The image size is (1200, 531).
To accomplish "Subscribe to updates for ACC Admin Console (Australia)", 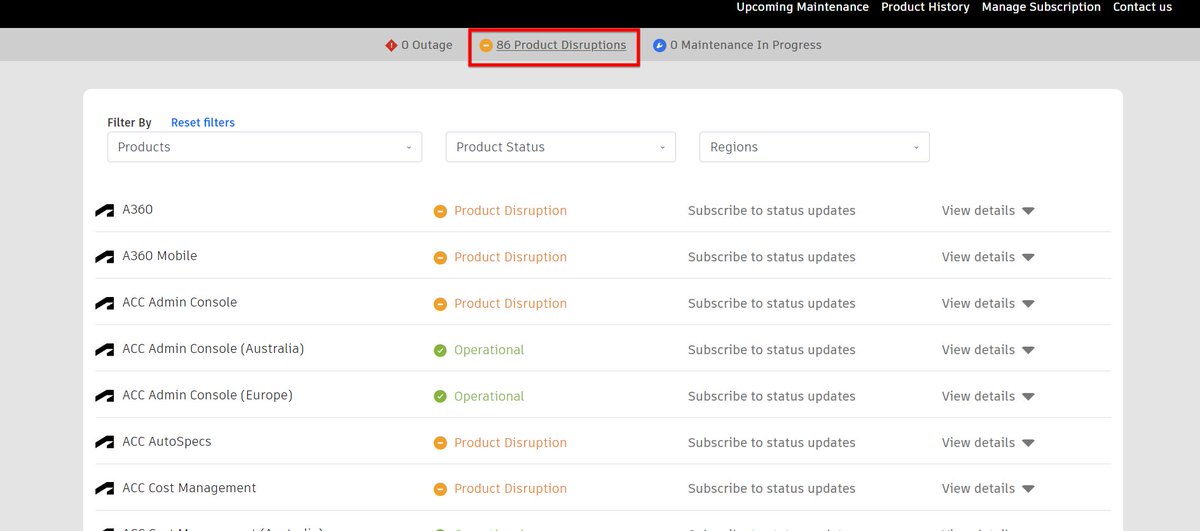I will pos(771,350).
